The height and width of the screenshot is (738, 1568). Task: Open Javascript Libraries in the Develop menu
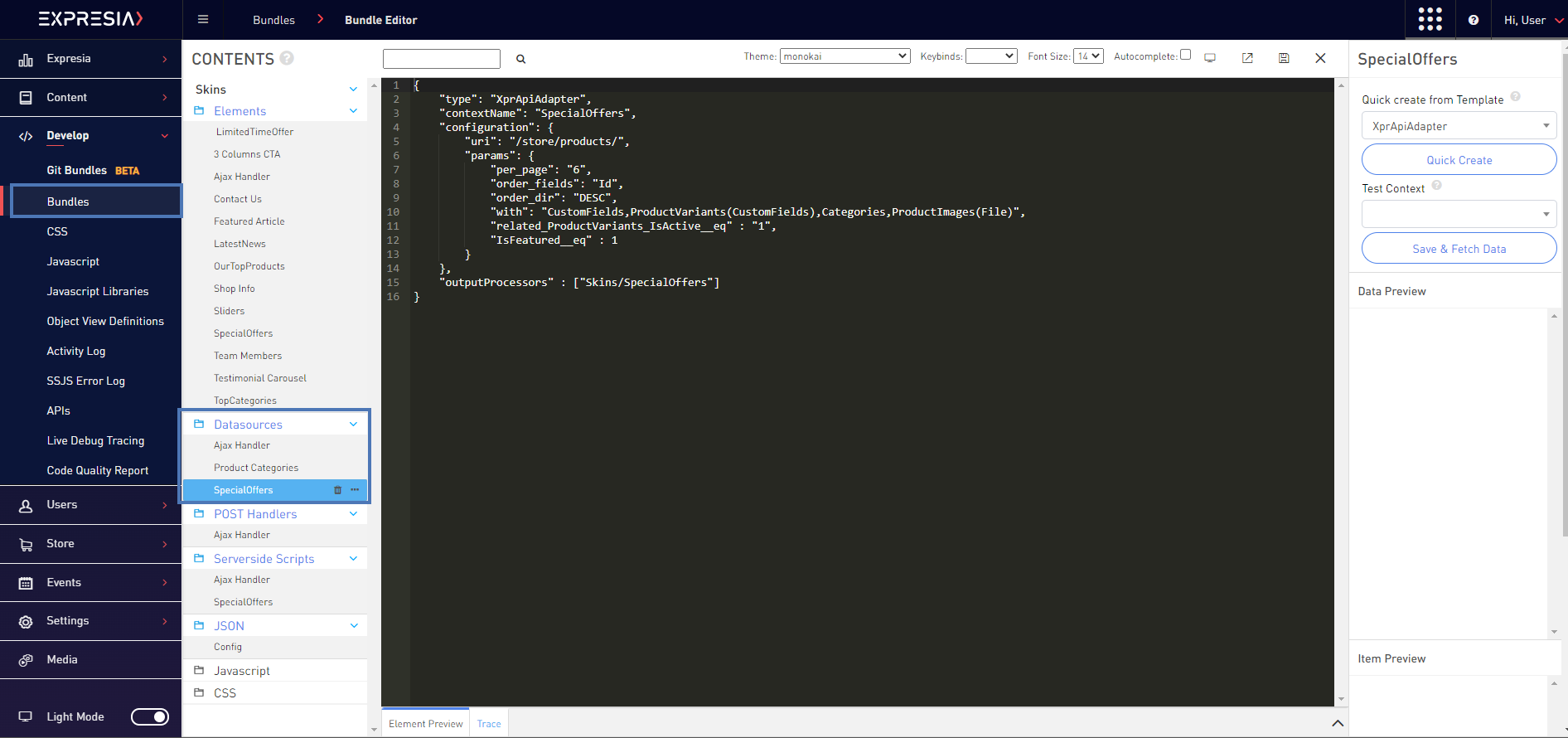(98, 291)
